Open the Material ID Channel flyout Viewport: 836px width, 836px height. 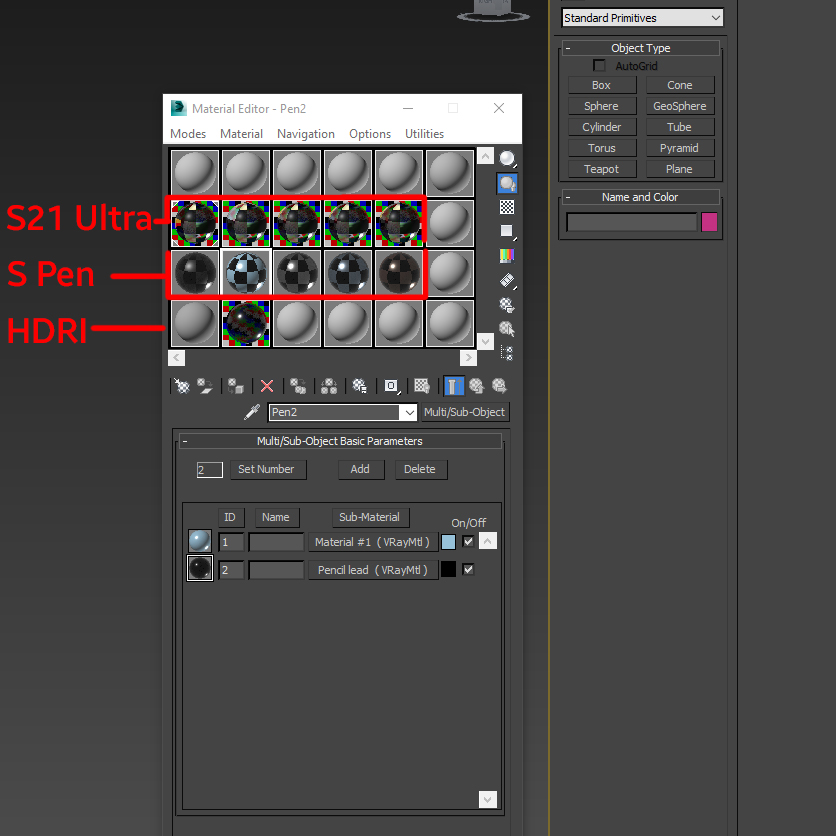pyautogui.click(x=391, y=386)
